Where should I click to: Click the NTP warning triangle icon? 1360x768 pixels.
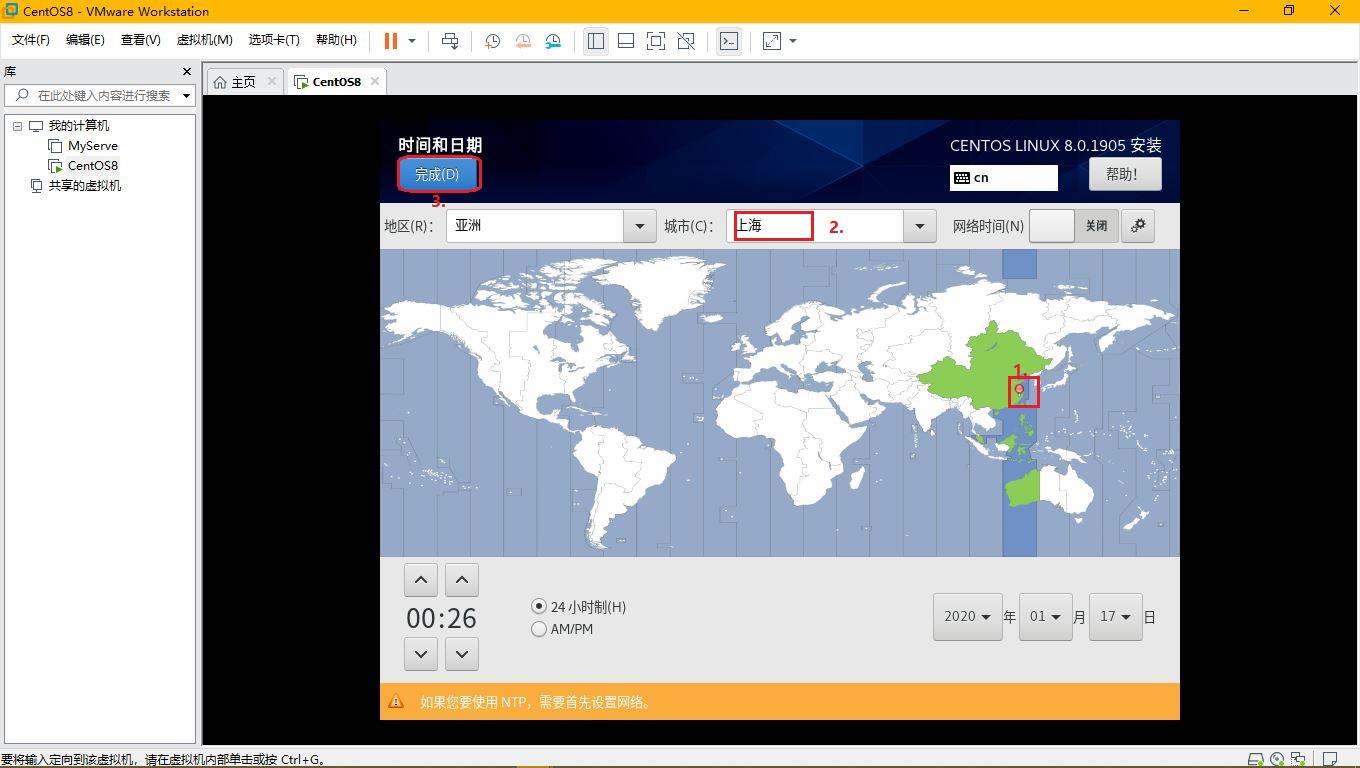point(396,702)
